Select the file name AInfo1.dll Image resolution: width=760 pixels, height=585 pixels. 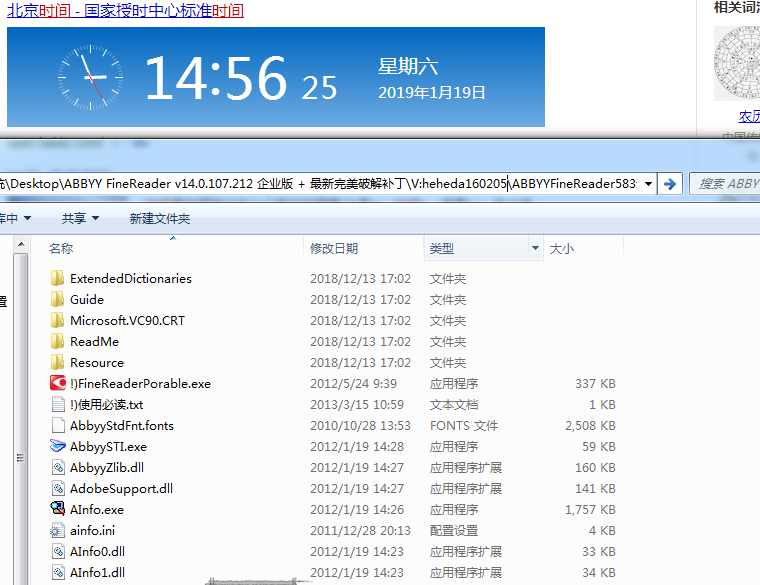click(97, 572)
